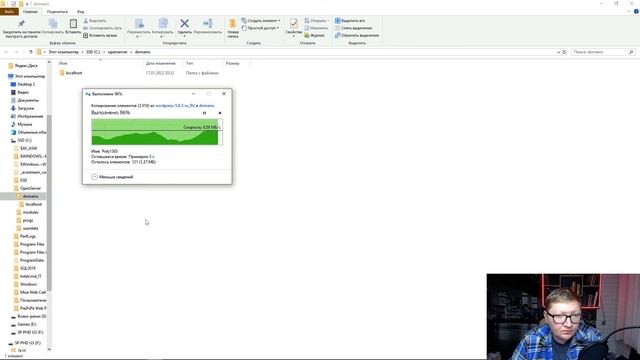The image size is (640, 360).
Task: Sort files by the Имя column
Action: pos(63,63)
